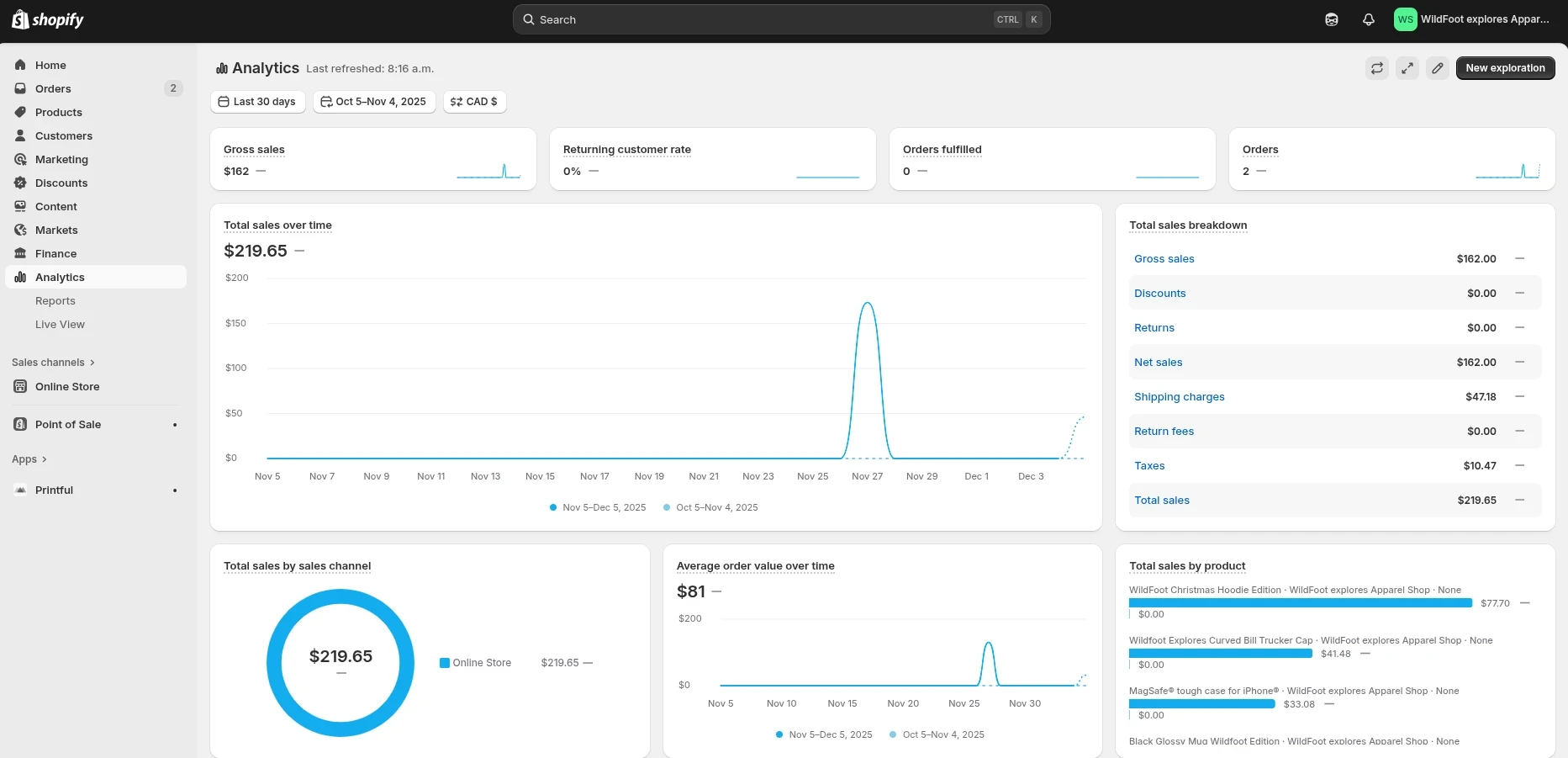Screen dimensions: 1568x758
Task: Toggle Oct 5–Nov 4 series in average order legend
Action: point(937,734)
